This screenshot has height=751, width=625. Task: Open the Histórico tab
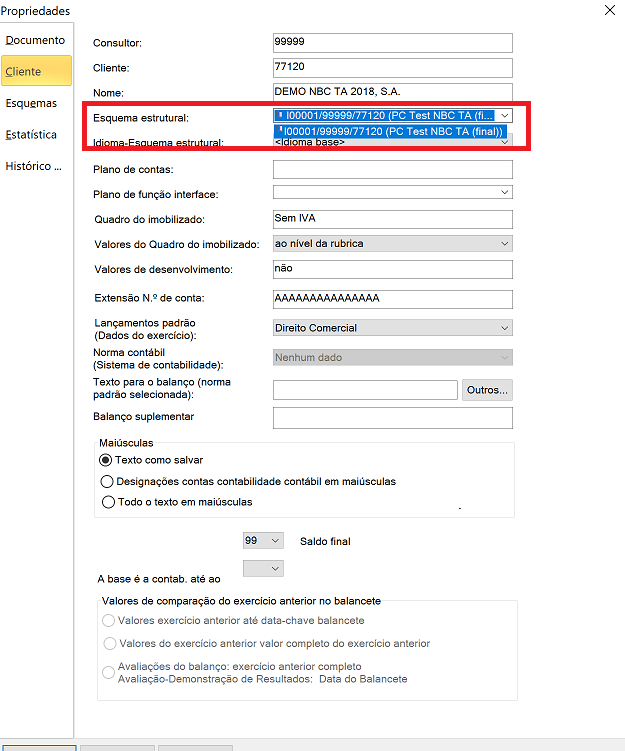coord(34,166)
